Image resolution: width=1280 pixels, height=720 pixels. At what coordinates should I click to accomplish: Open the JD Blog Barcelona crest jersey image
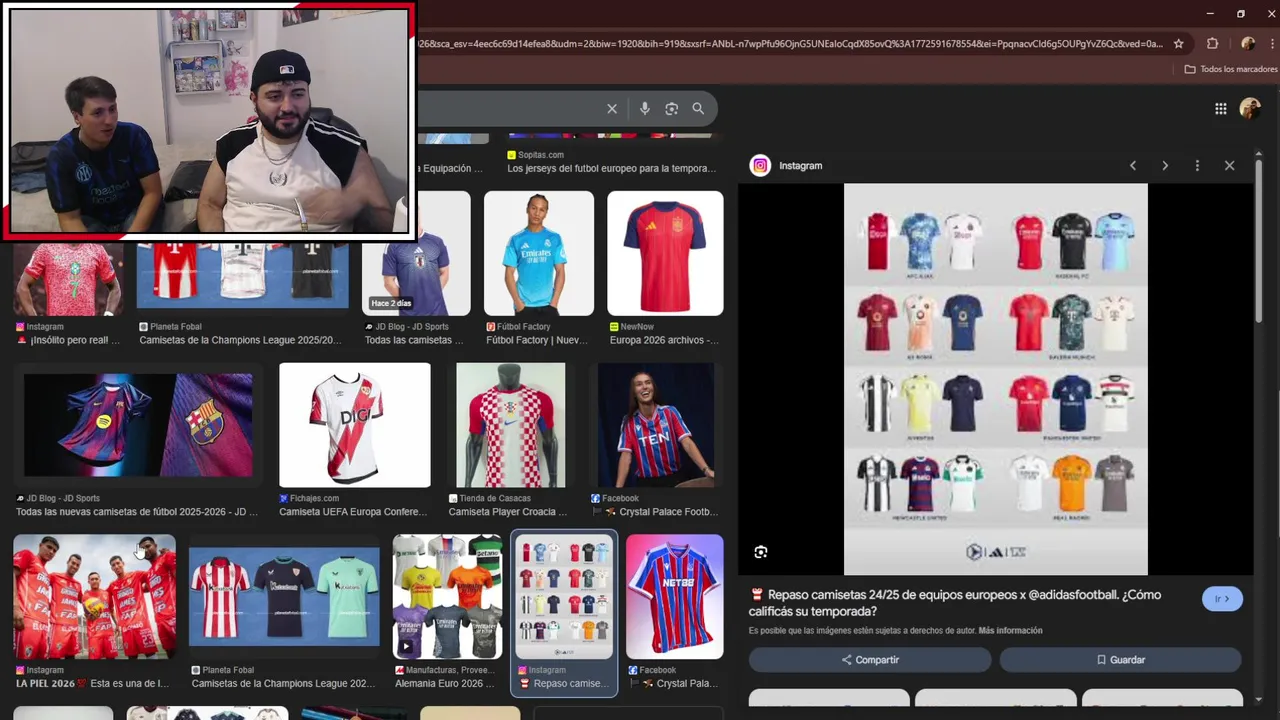click(138, 425)
